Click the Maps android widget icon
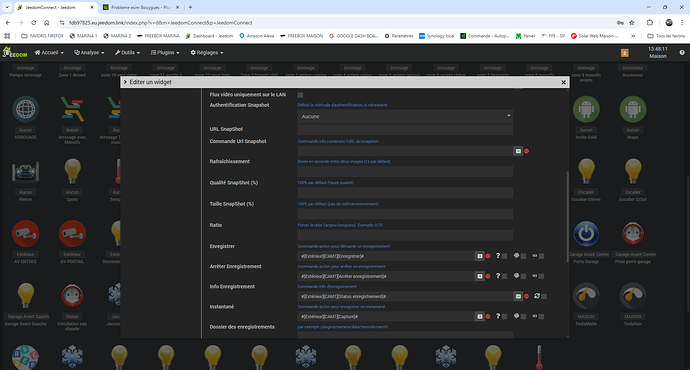 coord(633,109)
